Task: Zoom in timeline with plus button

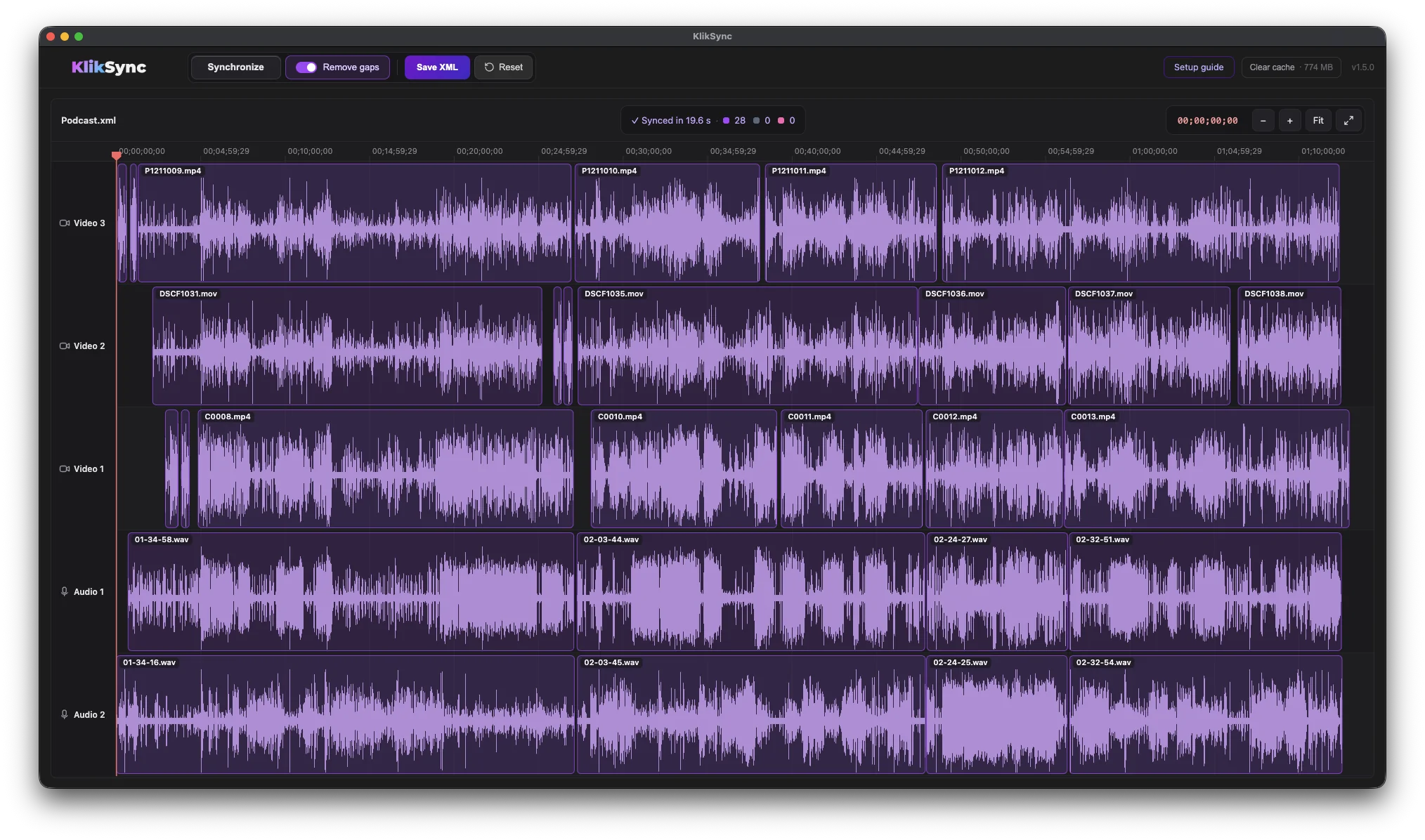Action: [x=1289, y=121]
